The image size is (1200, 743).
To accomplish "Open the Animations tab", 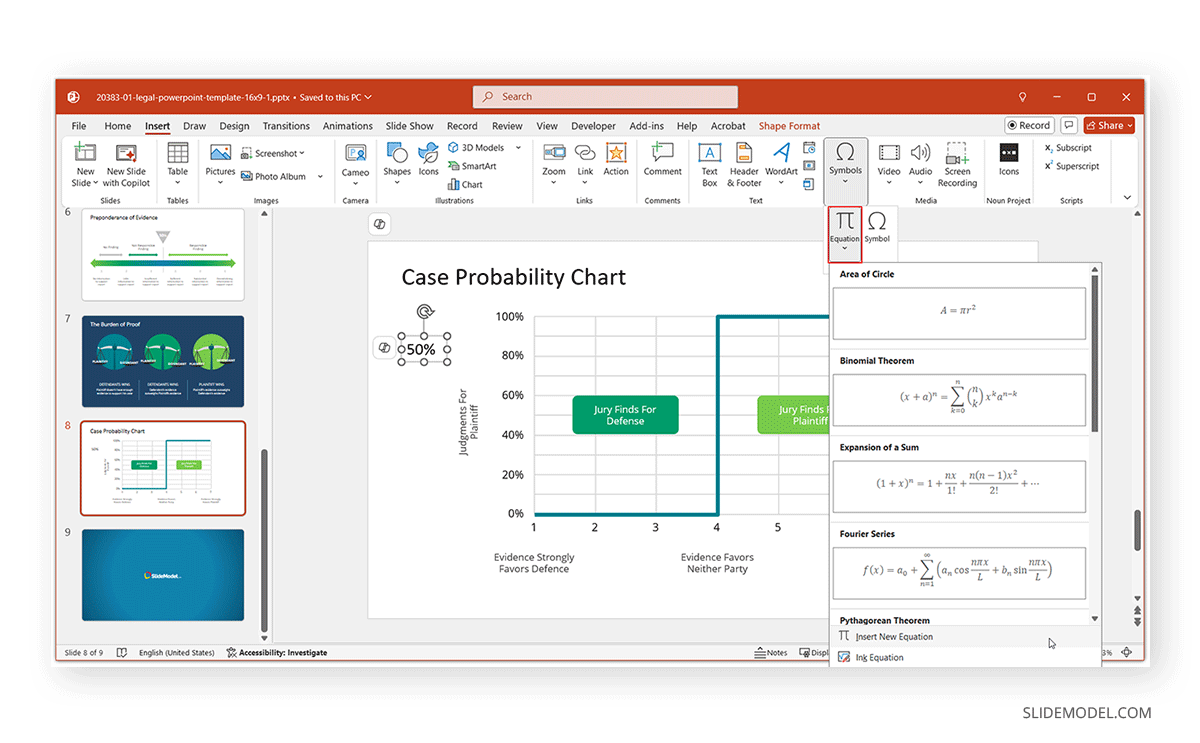I will click(x=348, y=126).
